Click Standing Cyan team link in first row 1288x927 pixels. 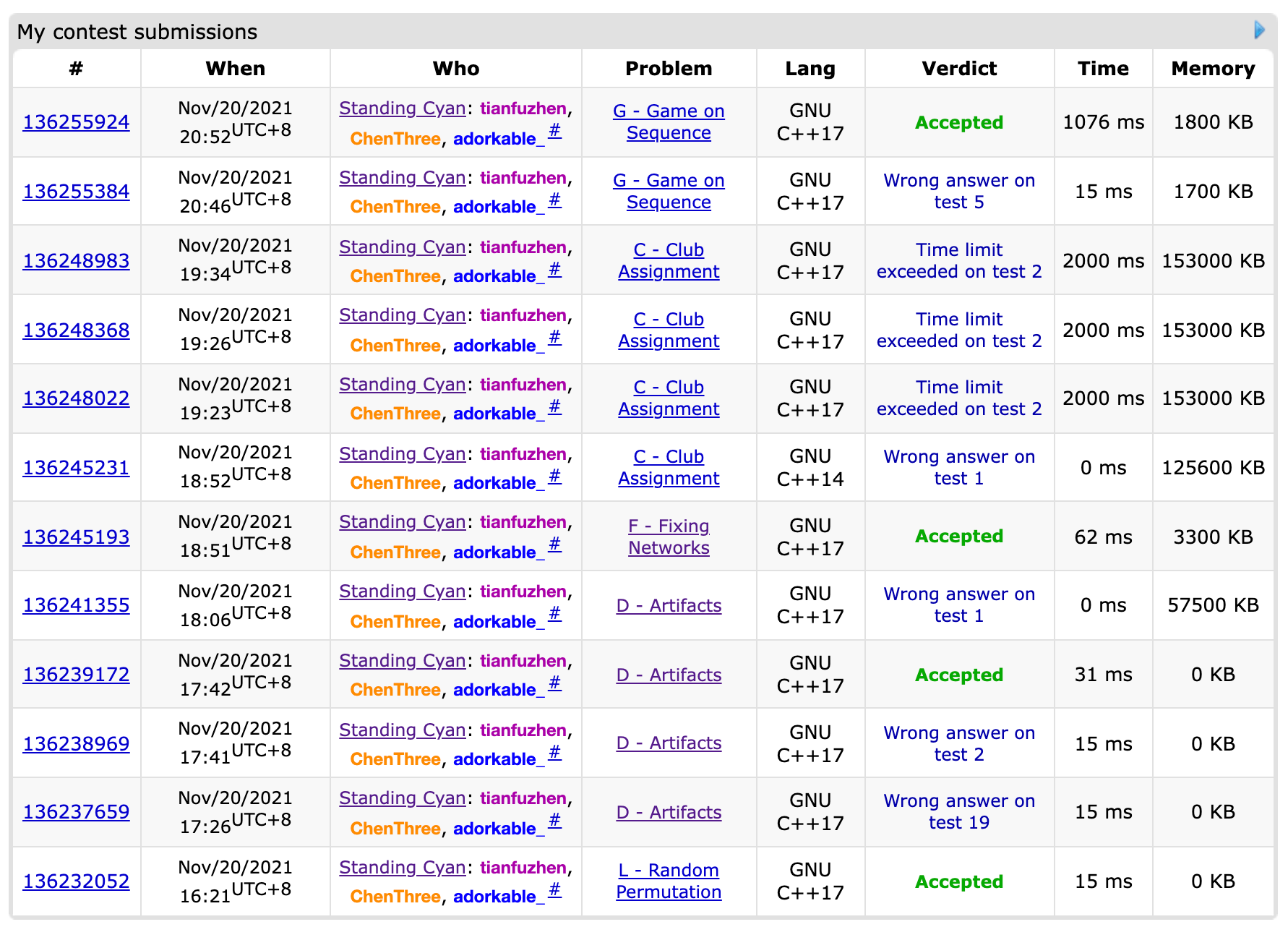(402, 108)
